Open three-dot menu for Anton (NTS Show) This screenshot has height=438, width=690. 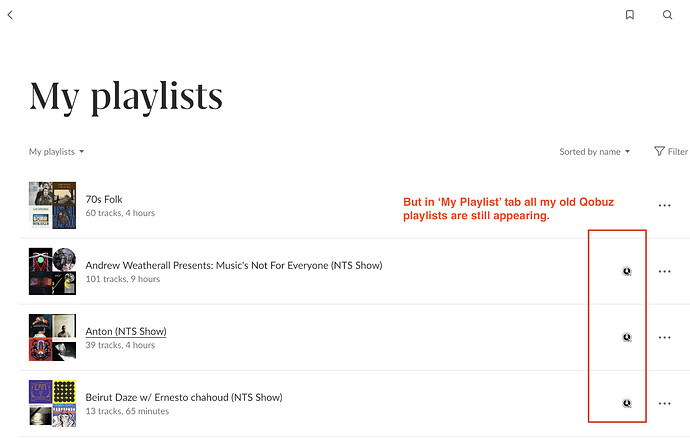[x=664, y=337]
